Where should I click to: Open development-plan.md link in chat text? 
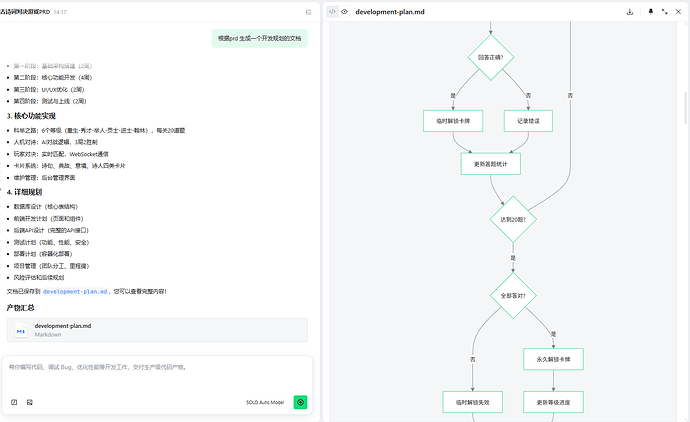click(x=75, y=291)
